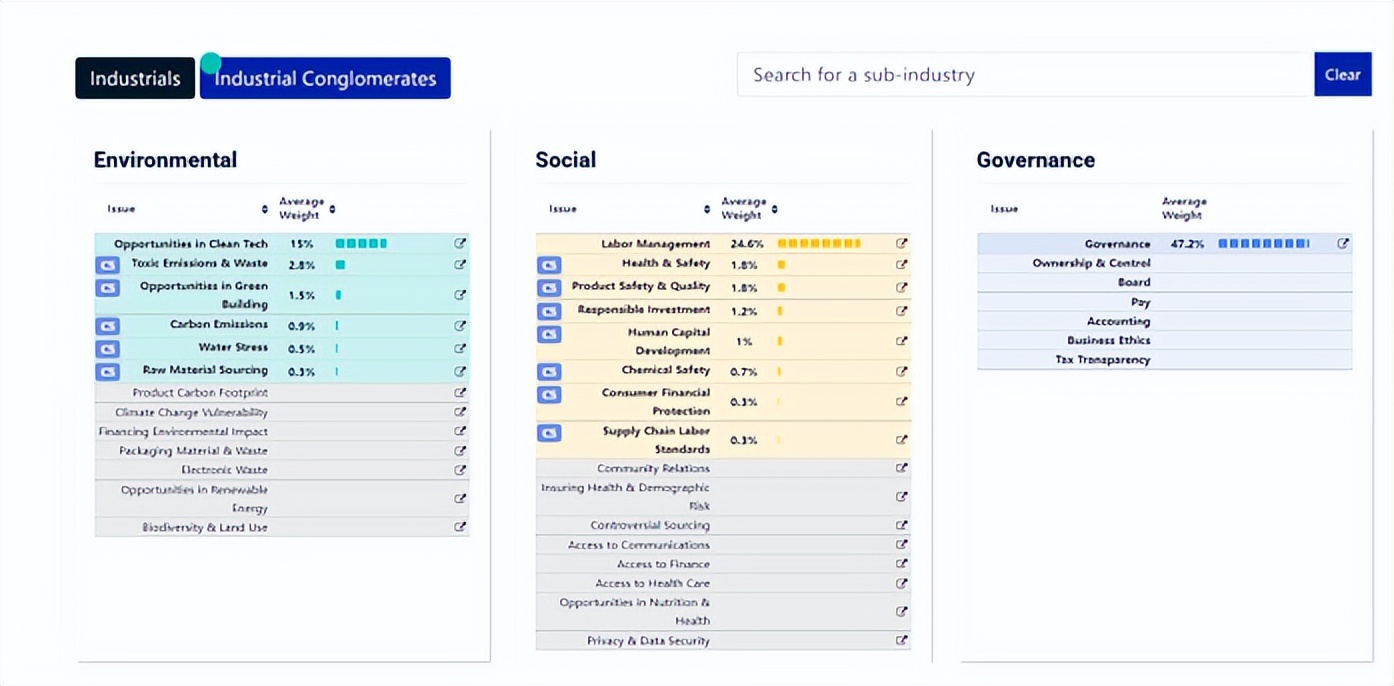
Task: Click the Labor Management weight bar
Action: point(819,243)
